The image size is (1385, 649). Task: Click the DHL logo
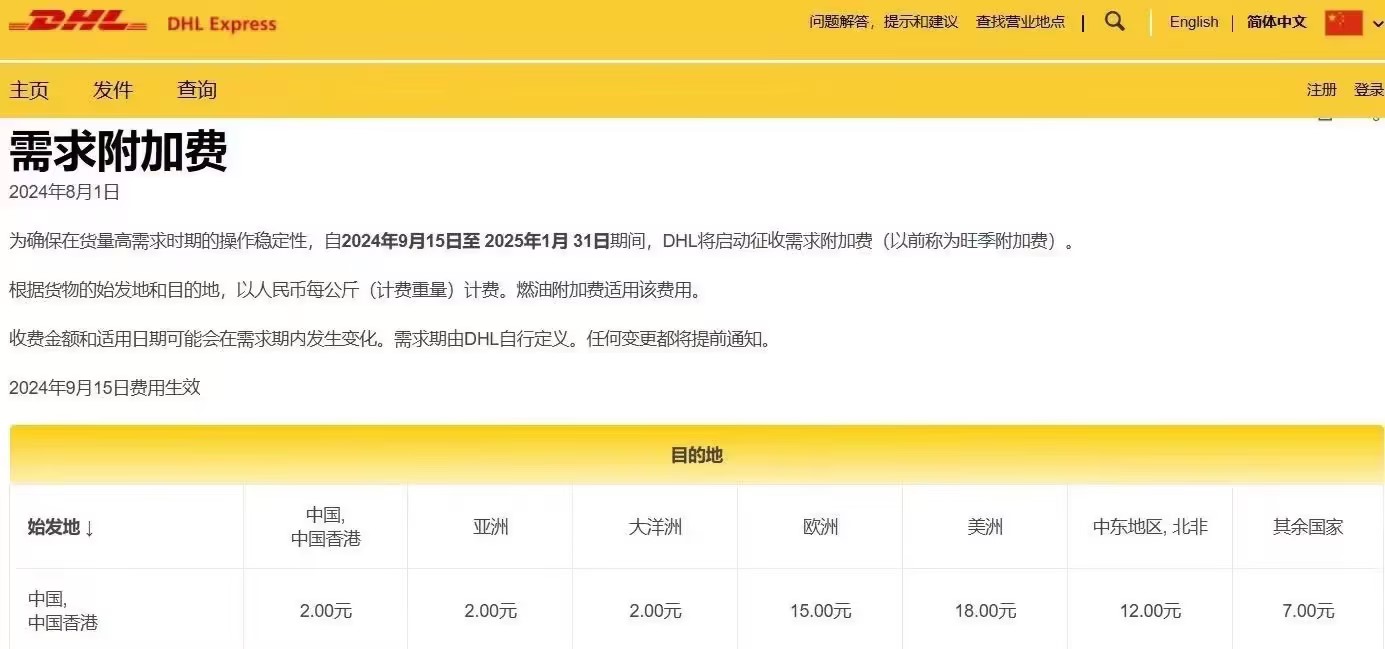click(78, 23)
